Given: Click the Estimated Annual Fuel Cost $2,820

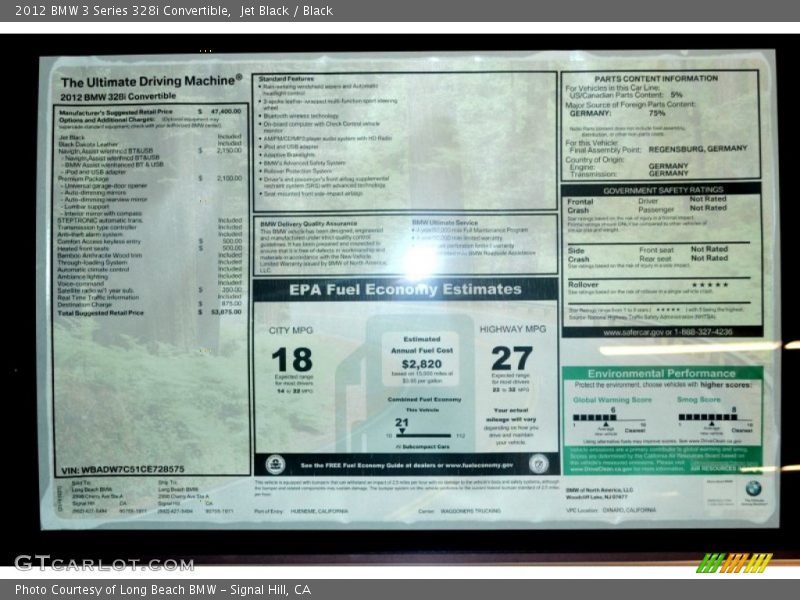Looking at the screenshot, I should tap(421, 364).
